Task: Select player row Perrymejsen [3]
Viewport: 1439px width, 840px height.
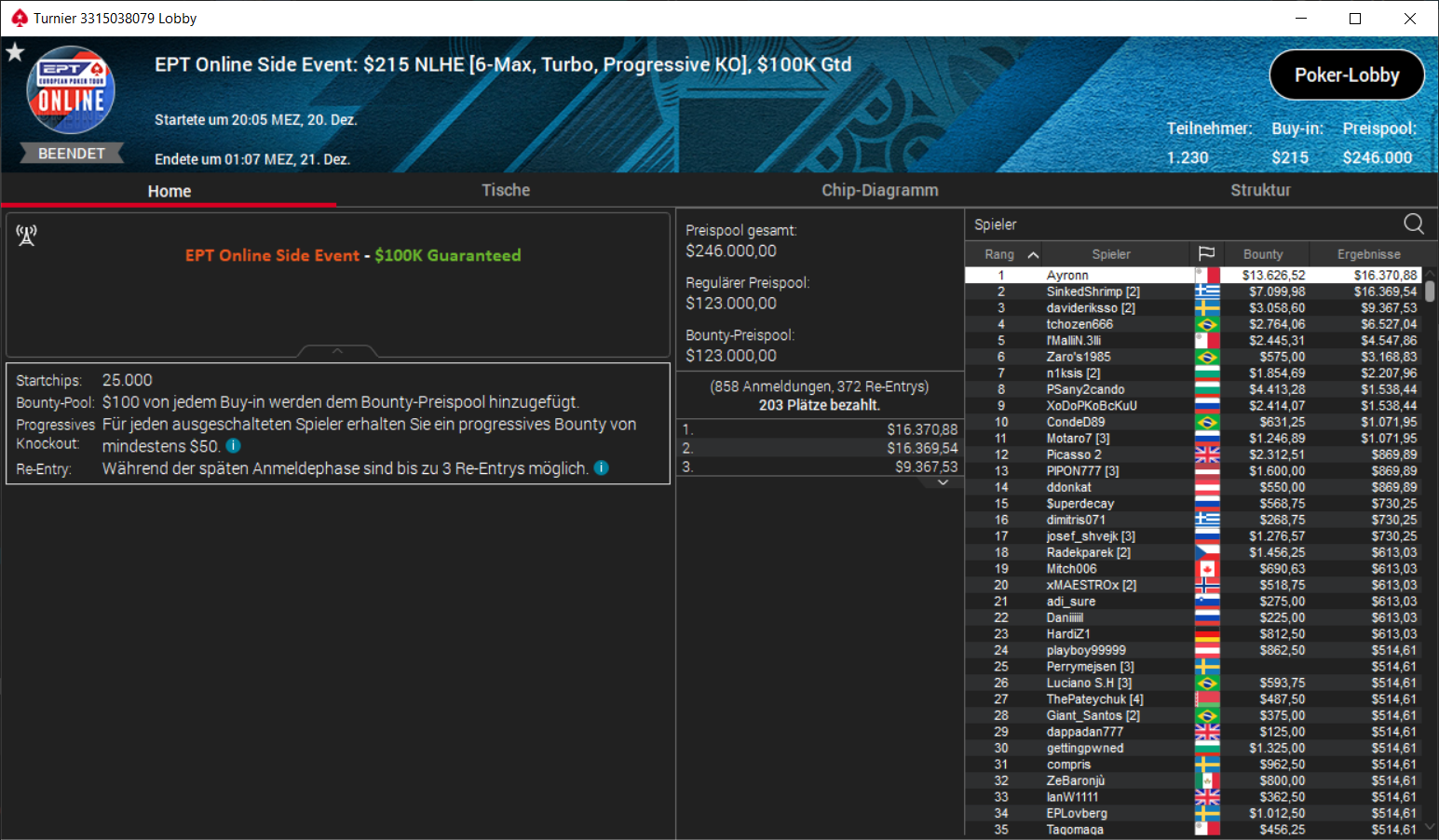Action: 1194,667
